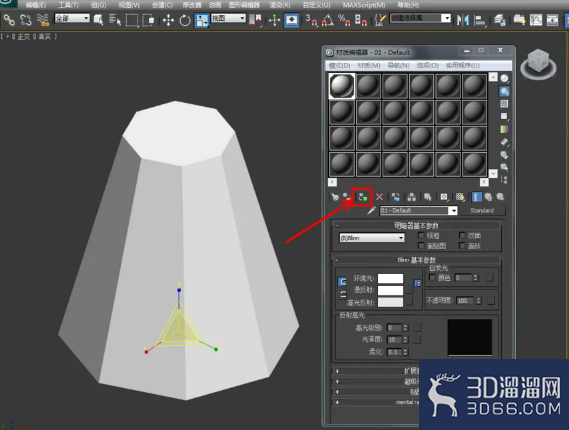
Task: Click 自发光 self-illumination map button
Action: click(490, 278)
